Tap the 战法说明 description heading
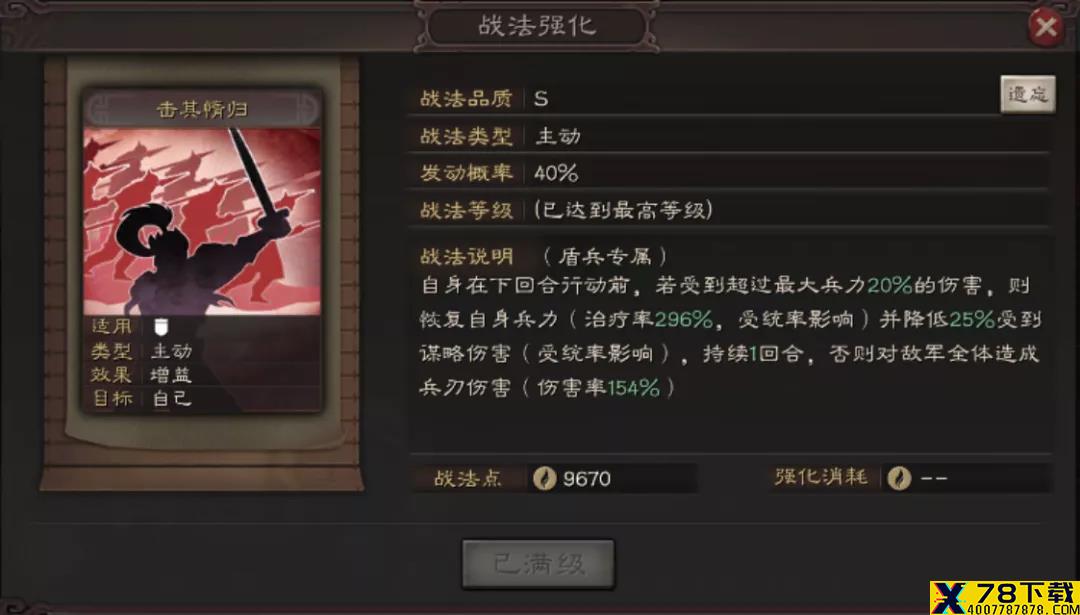This screenshot has height=615, width=1080. point(466,257)
